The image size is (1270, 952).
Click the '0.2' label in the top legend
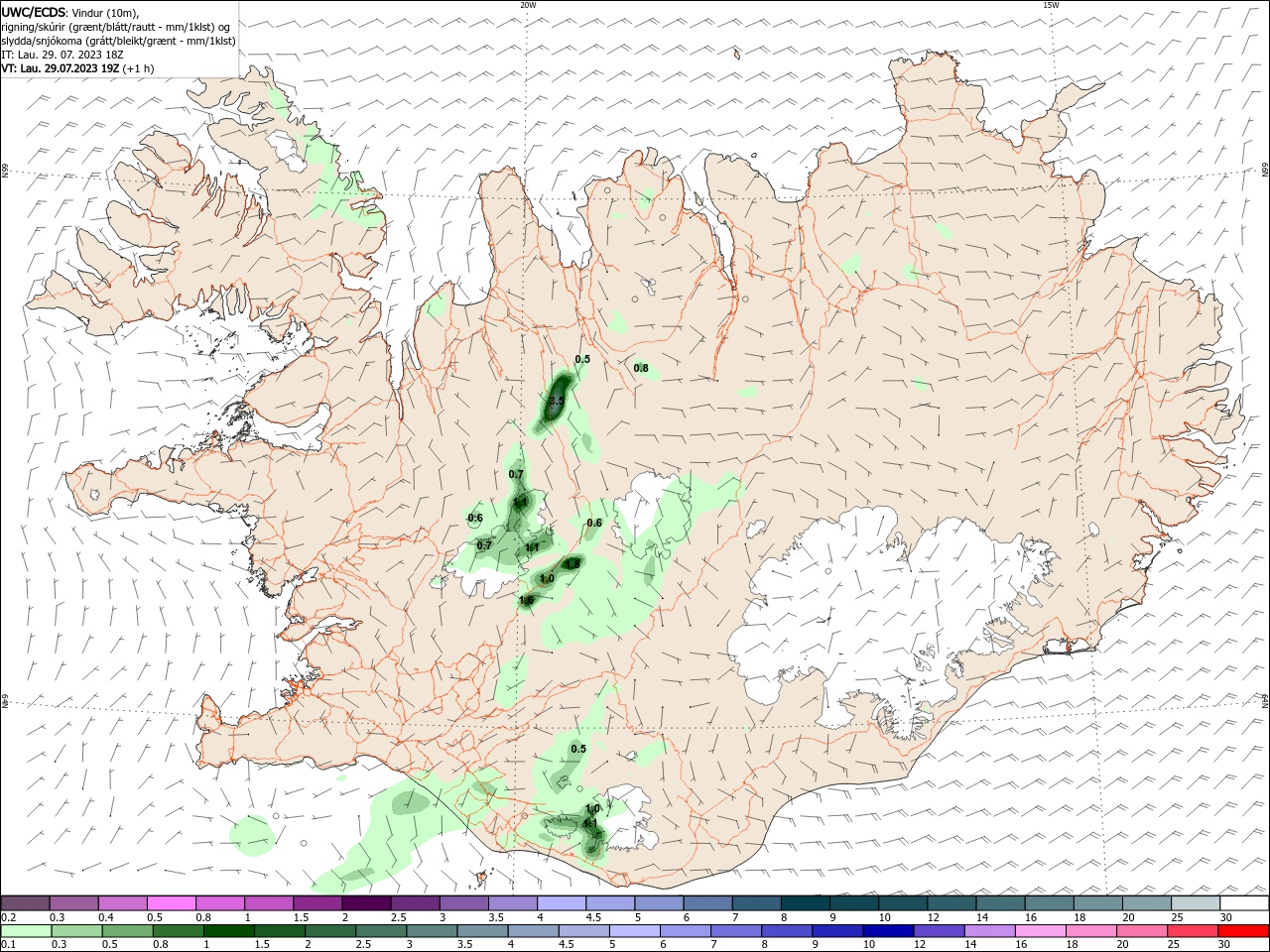(x=8, y=917)
